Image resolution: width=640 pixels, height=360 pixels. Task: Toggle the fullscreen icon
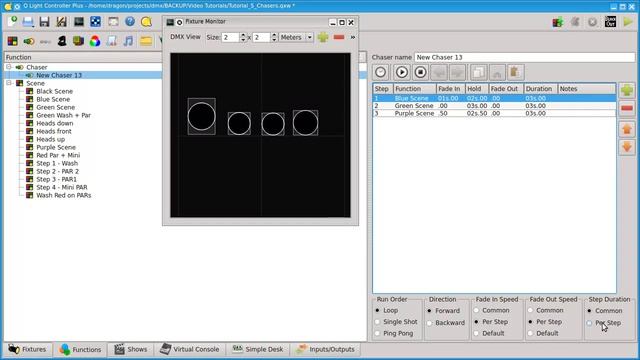tap(113, 21)
